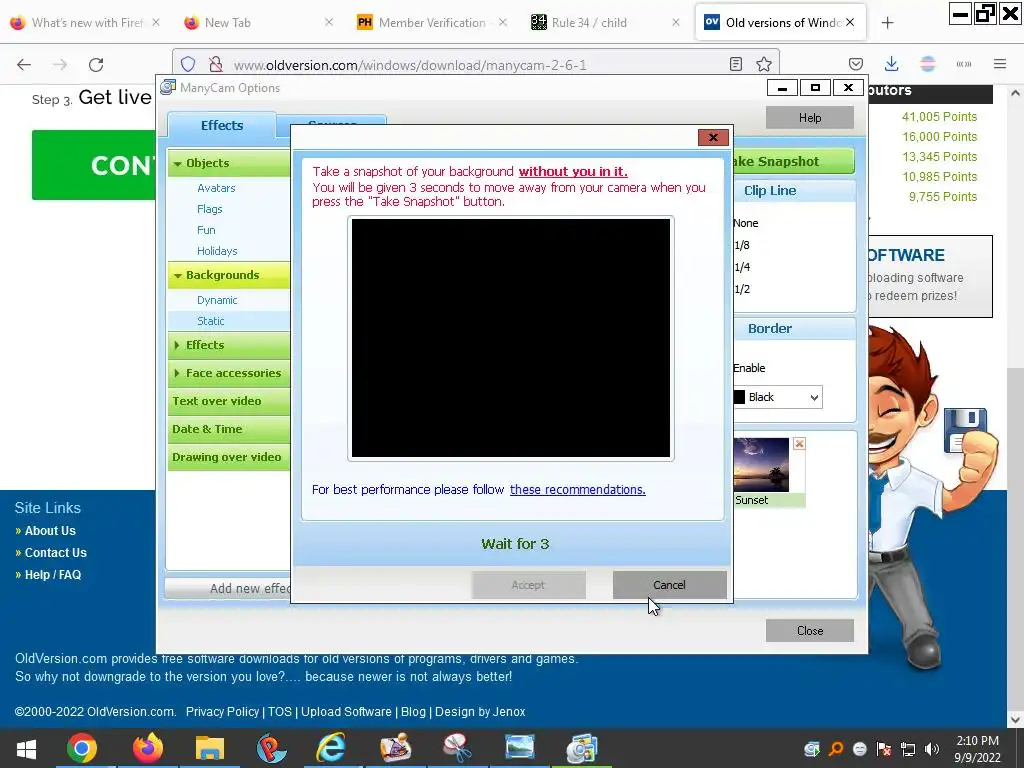Open File Explorer from the taskbar
1024x768 pixels.
pyautogui.click(x=210, y=748)
